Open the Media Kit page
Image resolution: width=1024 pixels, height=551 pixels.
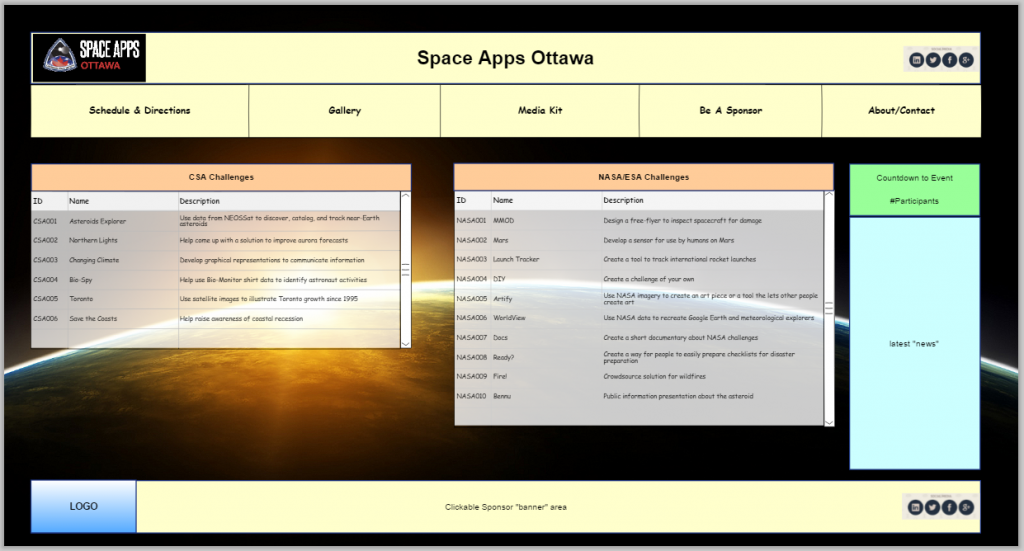(540, 110)
